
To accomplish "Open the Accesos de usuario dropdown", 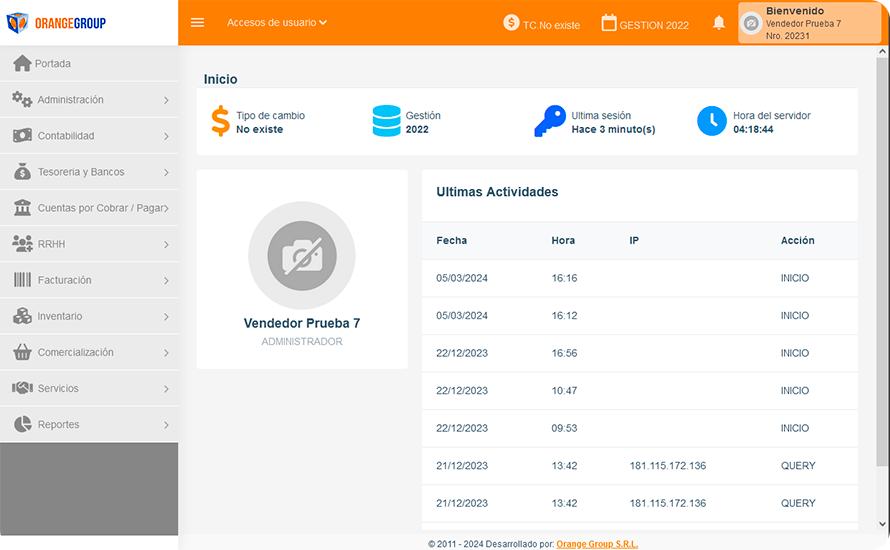I will [277, 22].
